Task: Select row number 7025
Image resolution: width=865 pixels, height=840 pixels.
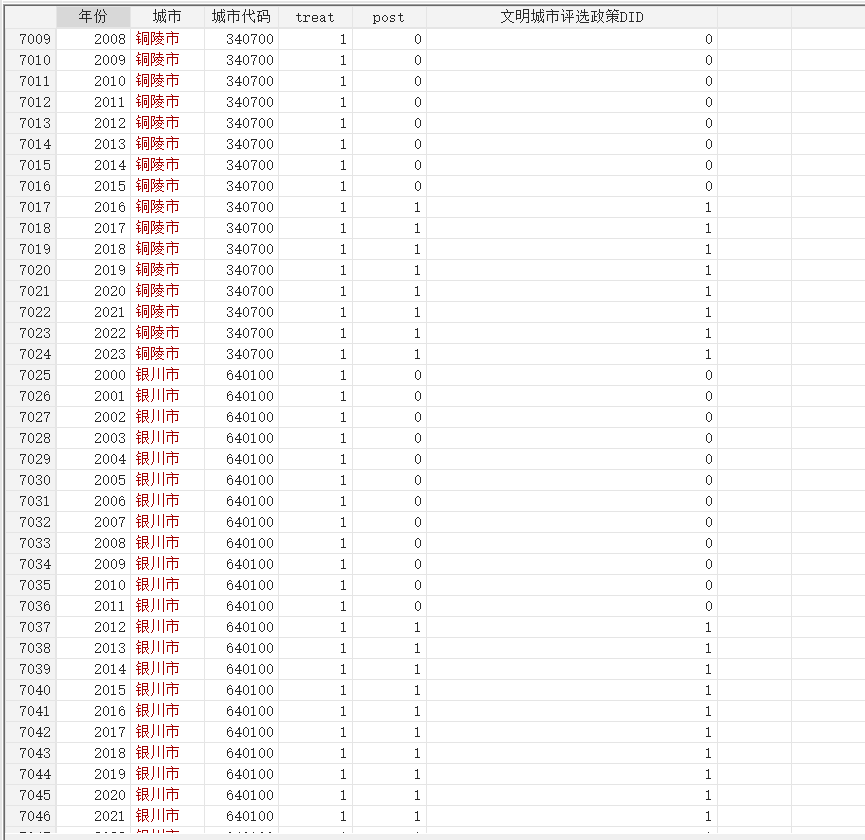Action: coord(31,375)
